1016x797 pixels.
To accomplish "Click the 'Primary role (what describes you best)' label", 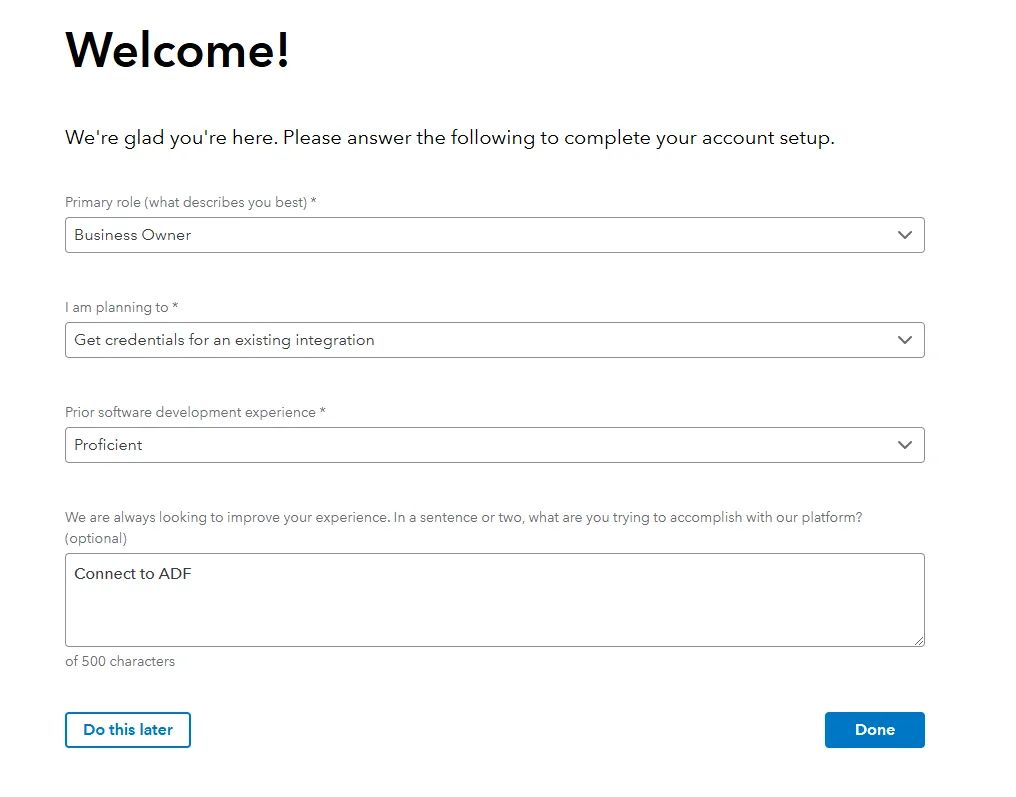I will [x=190, y=202].
